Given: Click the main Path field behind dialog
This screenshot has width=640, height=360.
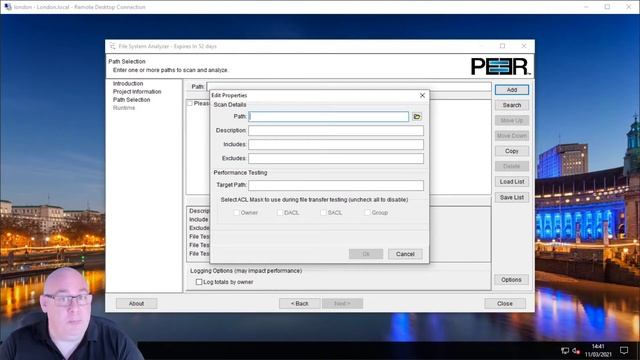Looking at the screenshot, I should tap(349, 86).
